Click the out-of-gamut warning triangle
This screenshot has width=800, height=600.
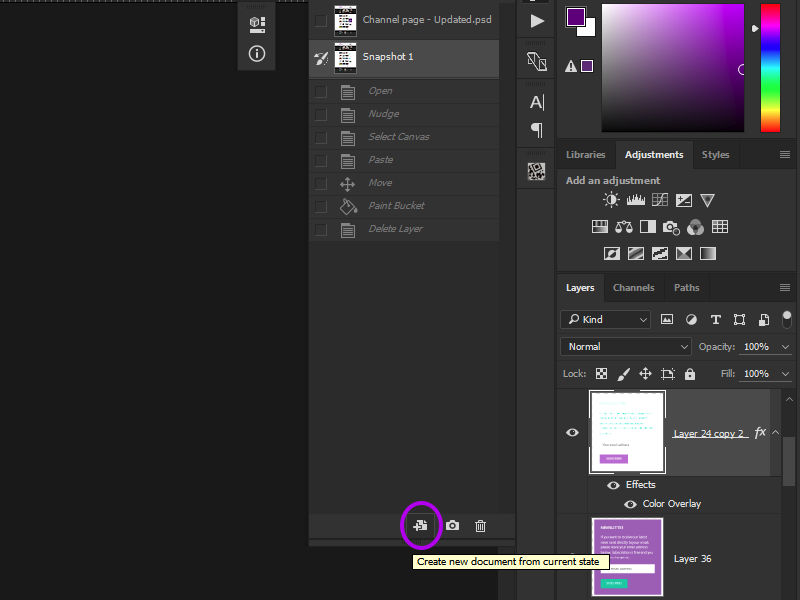click(x=571, y=66)
